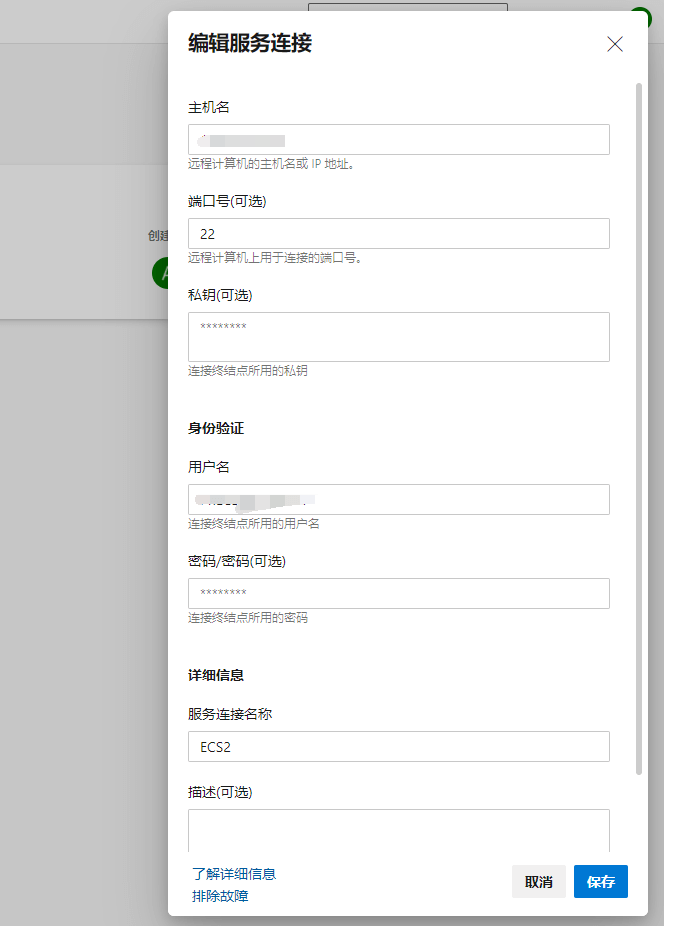Click the 端口号 field containing 22
Screen dimensions: 684x926
(x=398, y=234)
